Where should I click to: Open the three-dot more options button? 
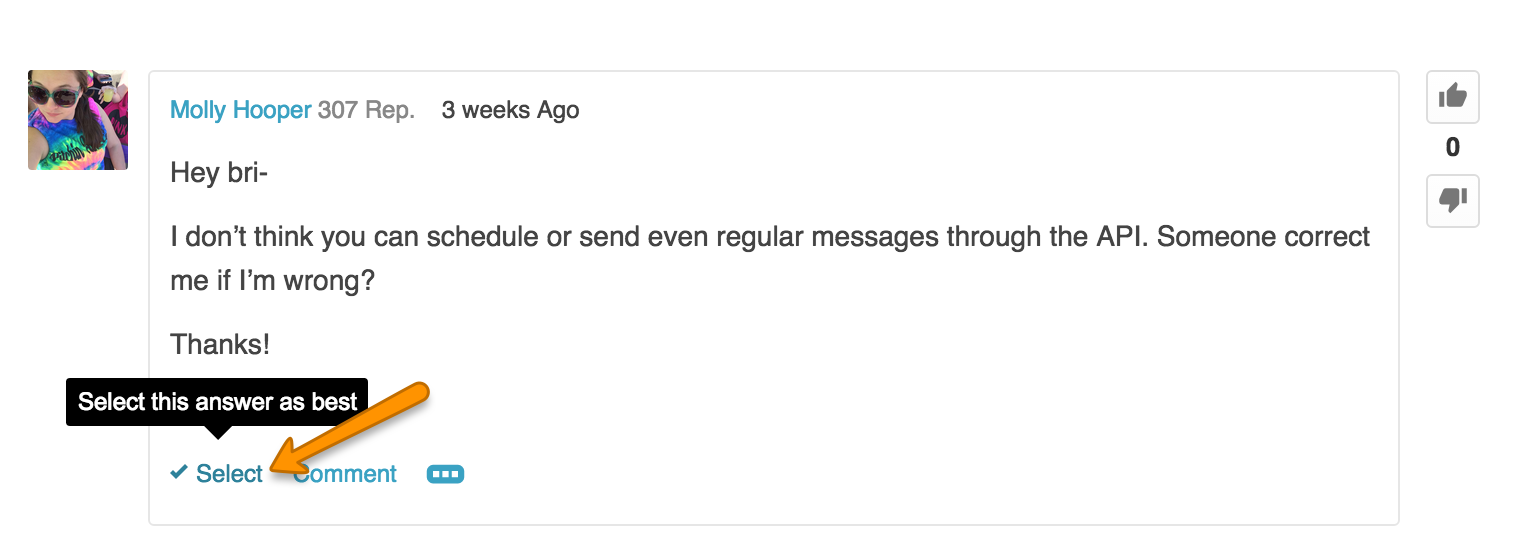click(x=445, y=474)
